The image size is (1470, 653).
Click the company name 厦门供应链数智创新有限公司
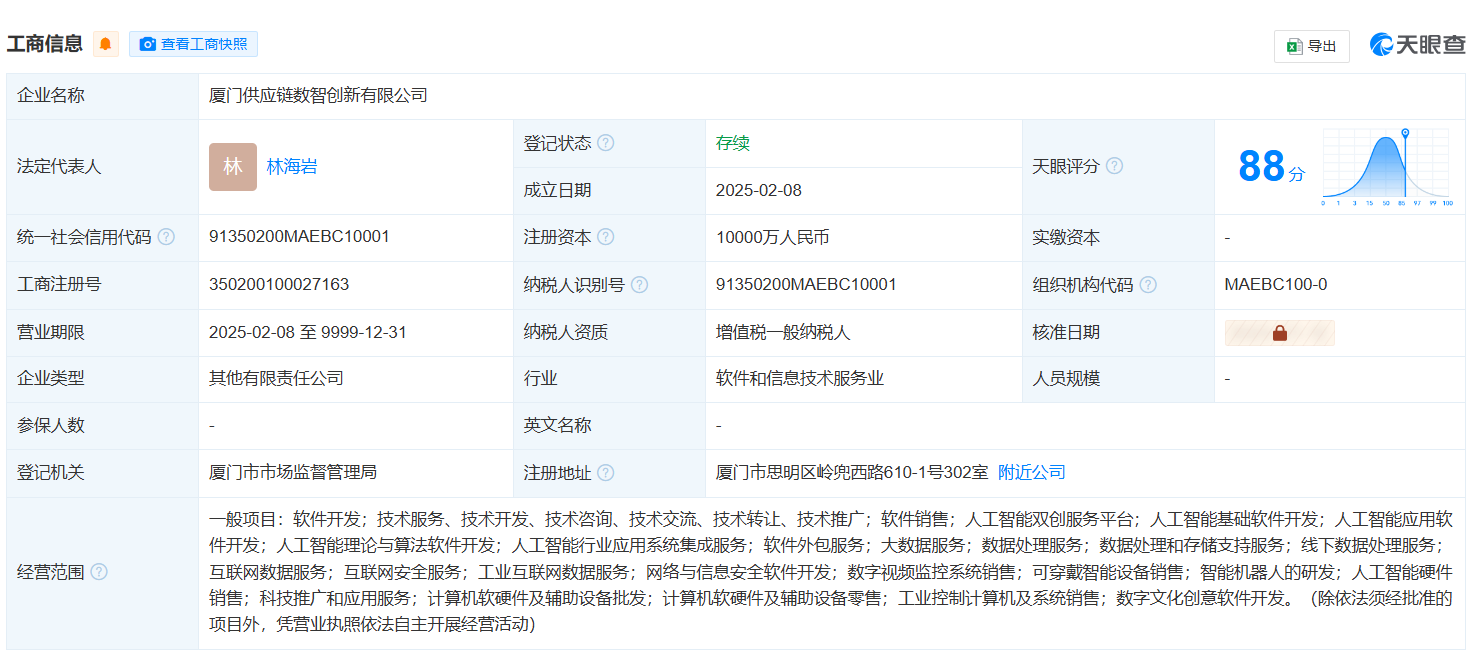tap(318, 96)
